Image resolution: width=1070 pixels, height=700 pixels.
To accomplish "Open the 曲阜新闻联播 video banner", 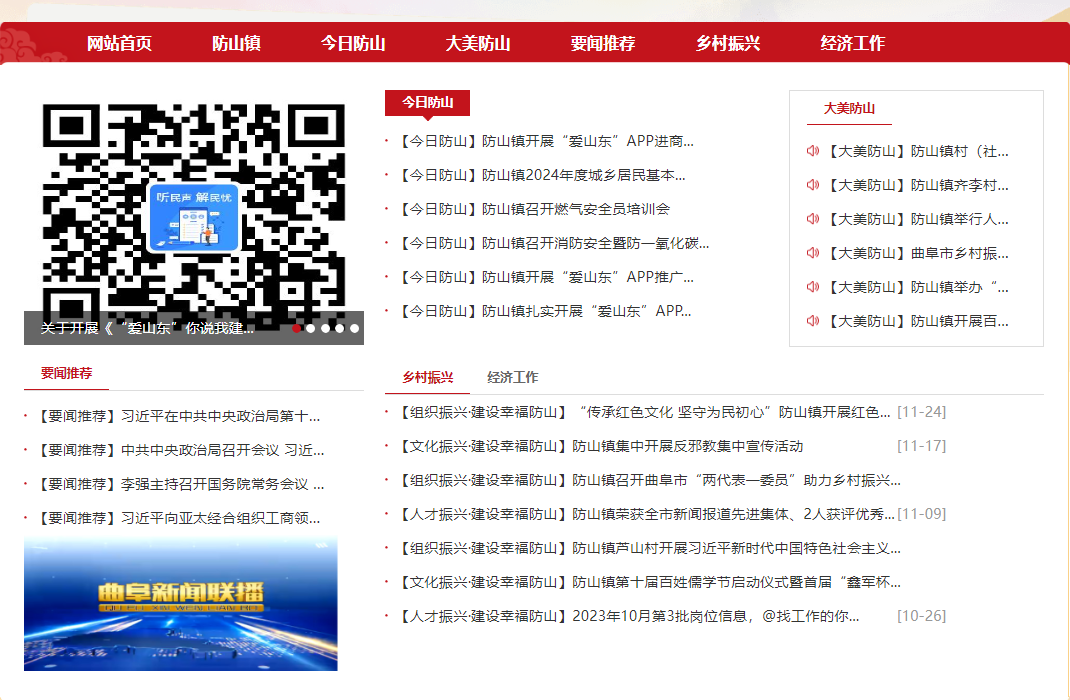I will click(181, 604).
